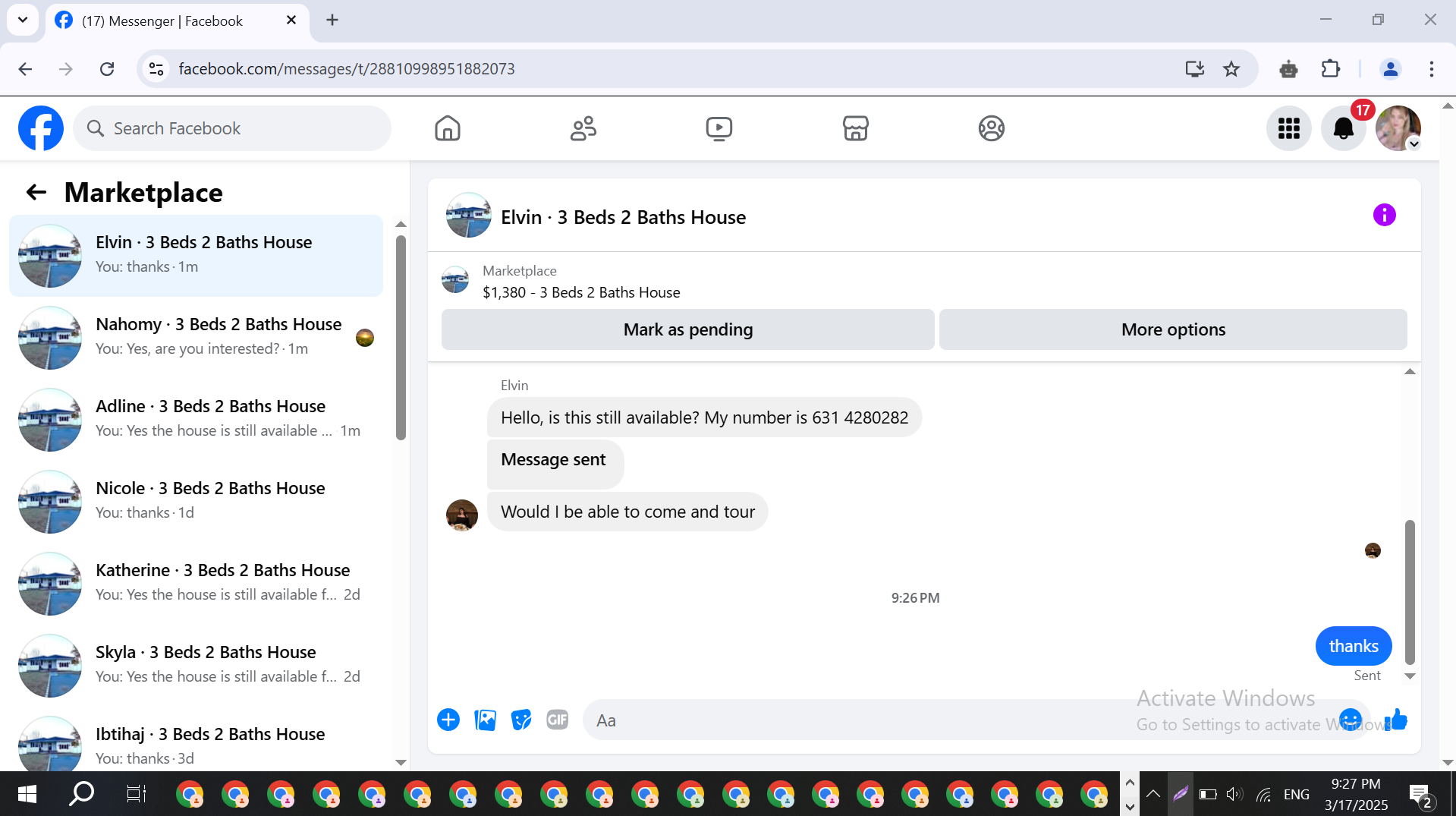1456x816 pixels.
Task: Open Chrome profile icon
Action: pos(1391,69)
